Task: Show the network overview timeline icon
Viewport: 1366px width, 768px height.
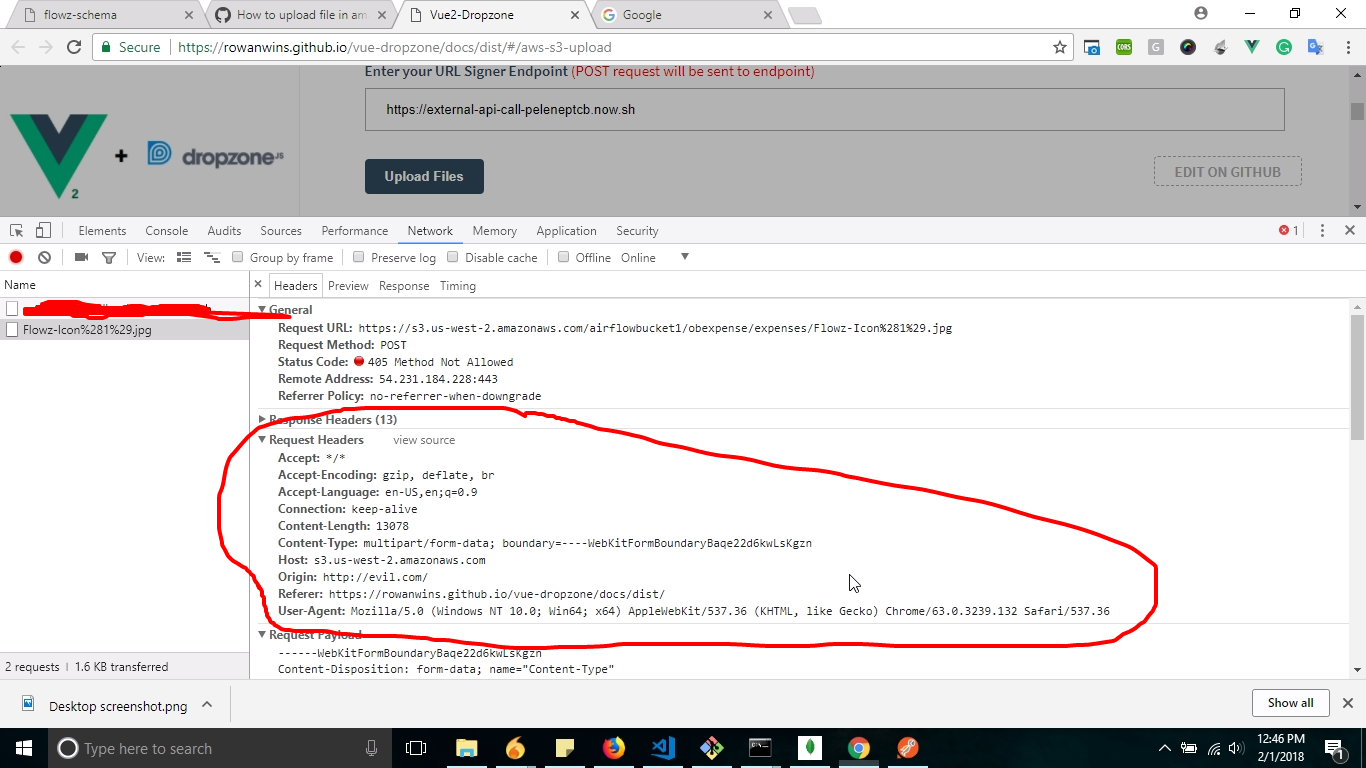Action: coord(211,257)
